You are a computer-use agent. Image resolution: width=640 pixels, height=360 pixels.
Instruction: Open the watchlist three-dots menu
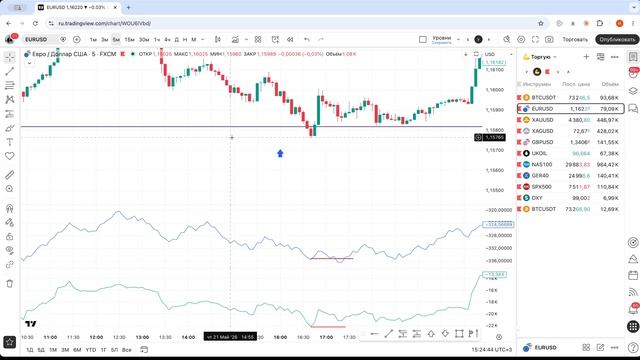615,57
